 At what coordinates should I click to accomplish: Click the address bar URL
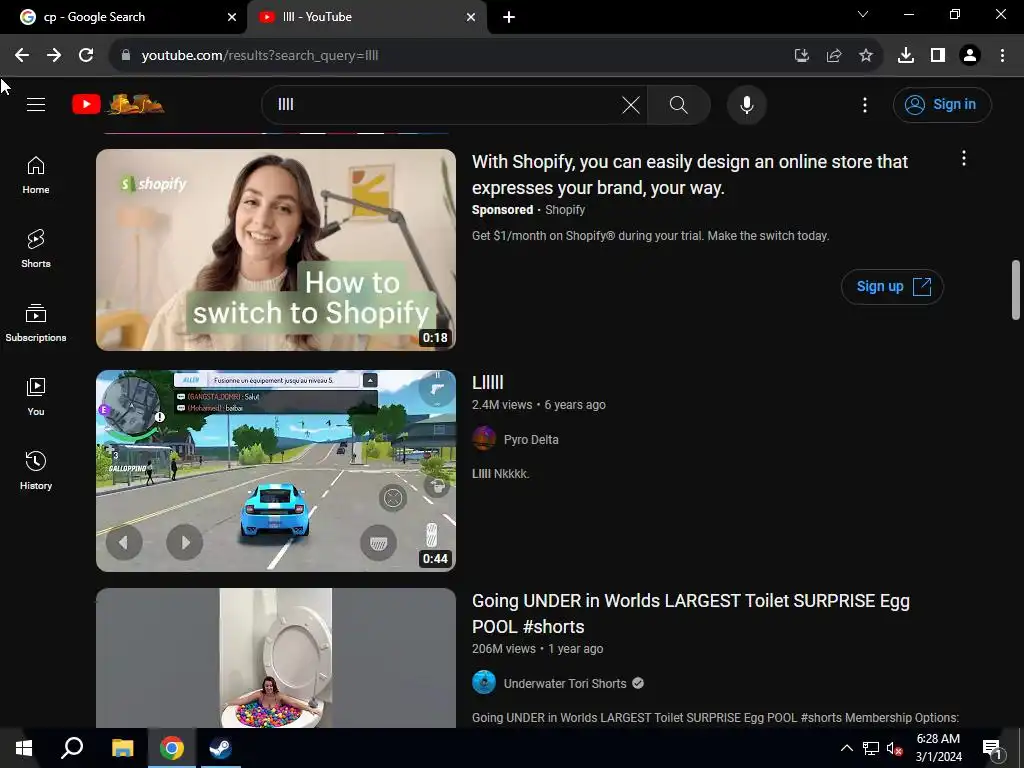click(260, 56)
